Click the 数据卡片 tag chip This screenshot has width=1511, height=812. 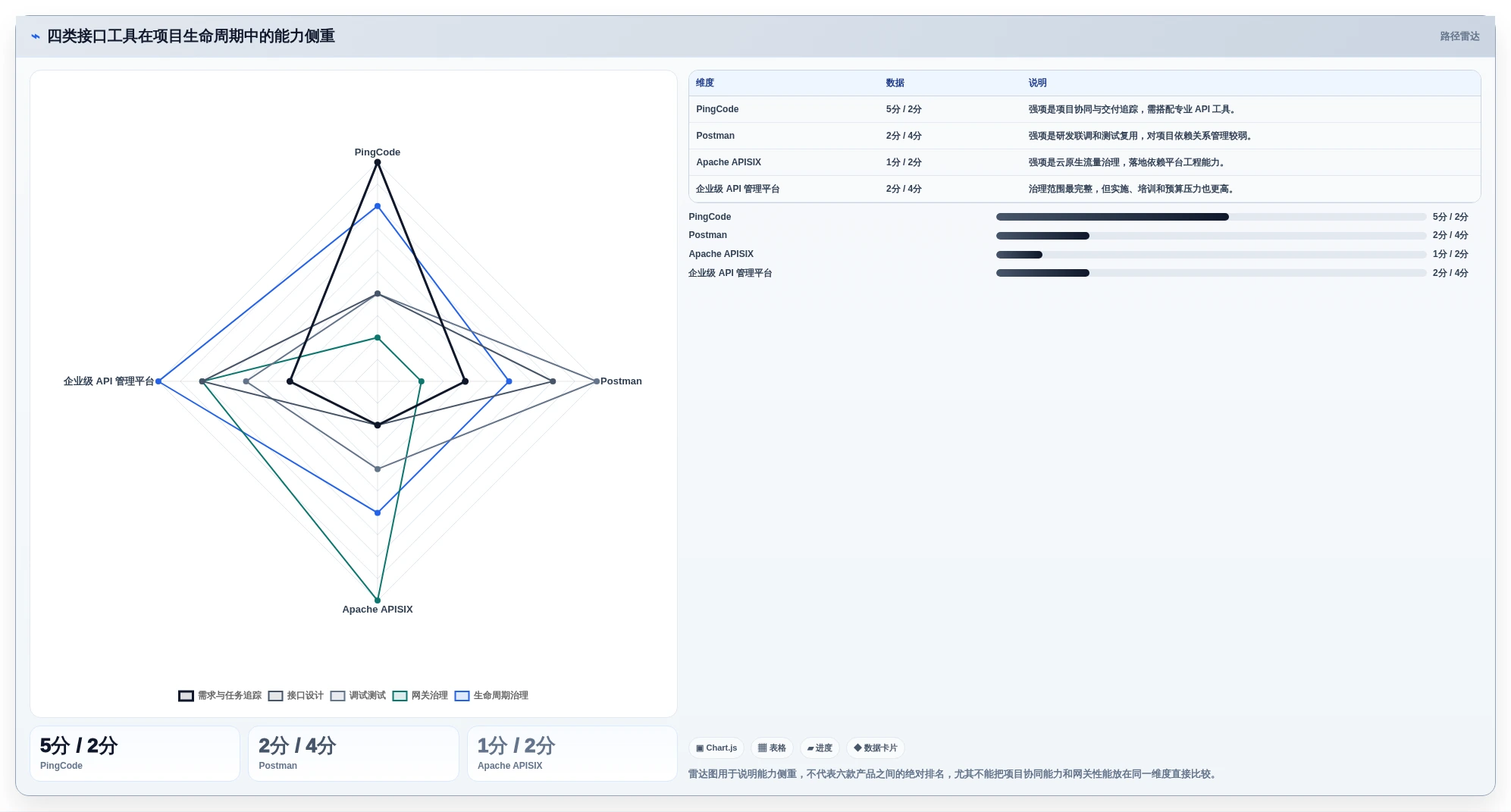(876, 748)
